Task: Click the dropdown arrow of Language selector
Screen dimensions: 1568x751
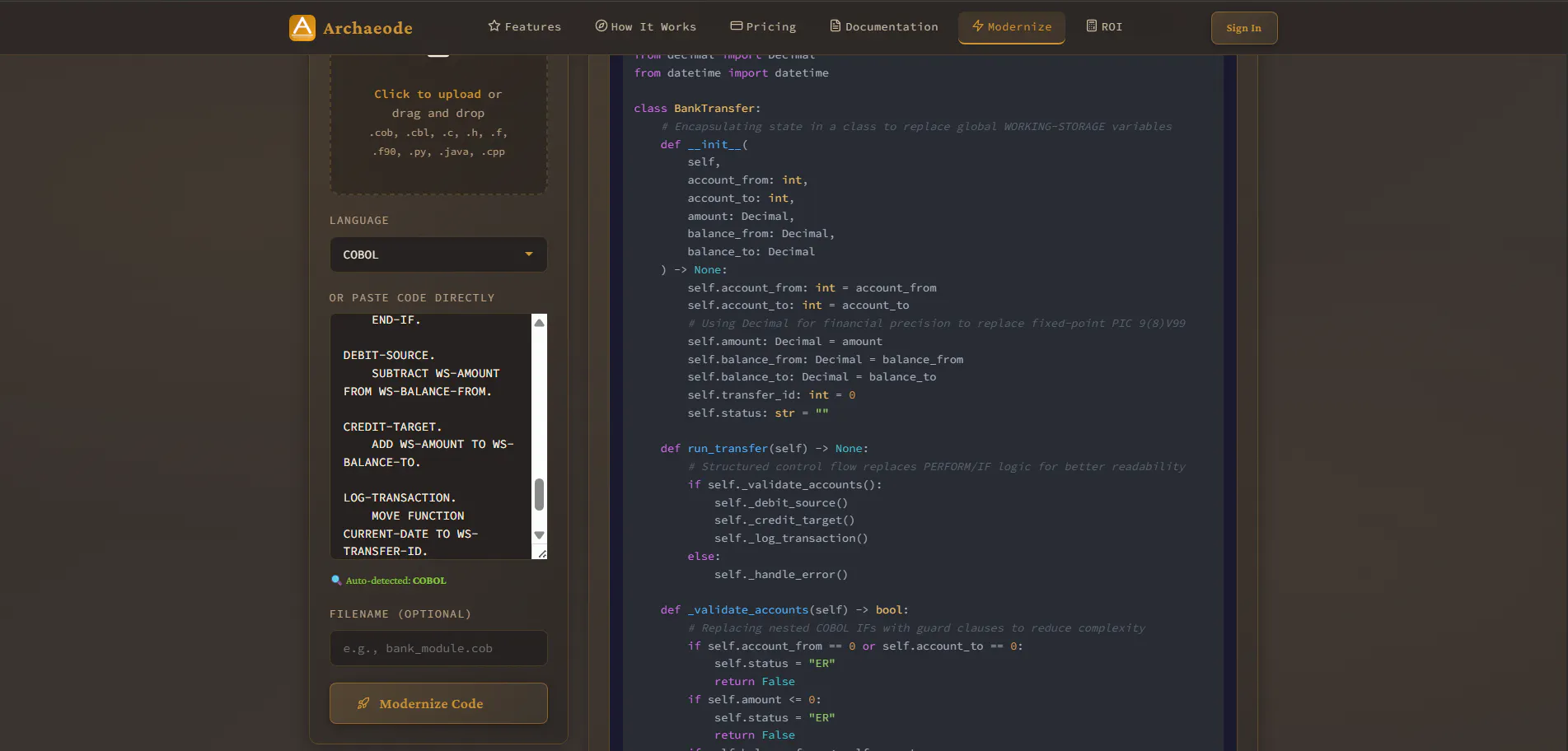Action: tap(529, 254)
